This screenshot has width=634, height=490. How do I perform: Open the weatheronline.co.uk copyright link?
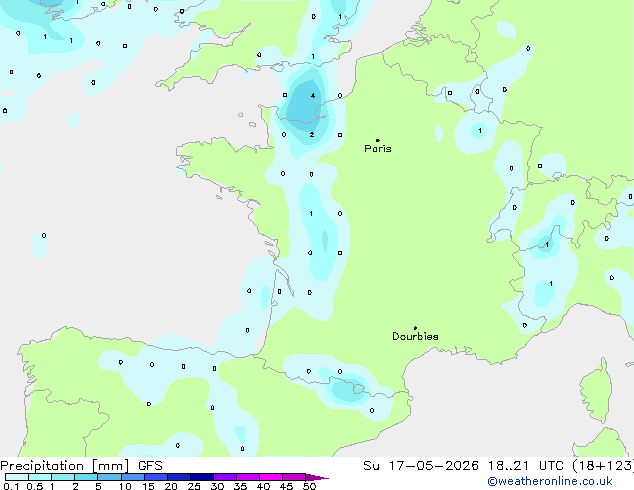point(550,481)
